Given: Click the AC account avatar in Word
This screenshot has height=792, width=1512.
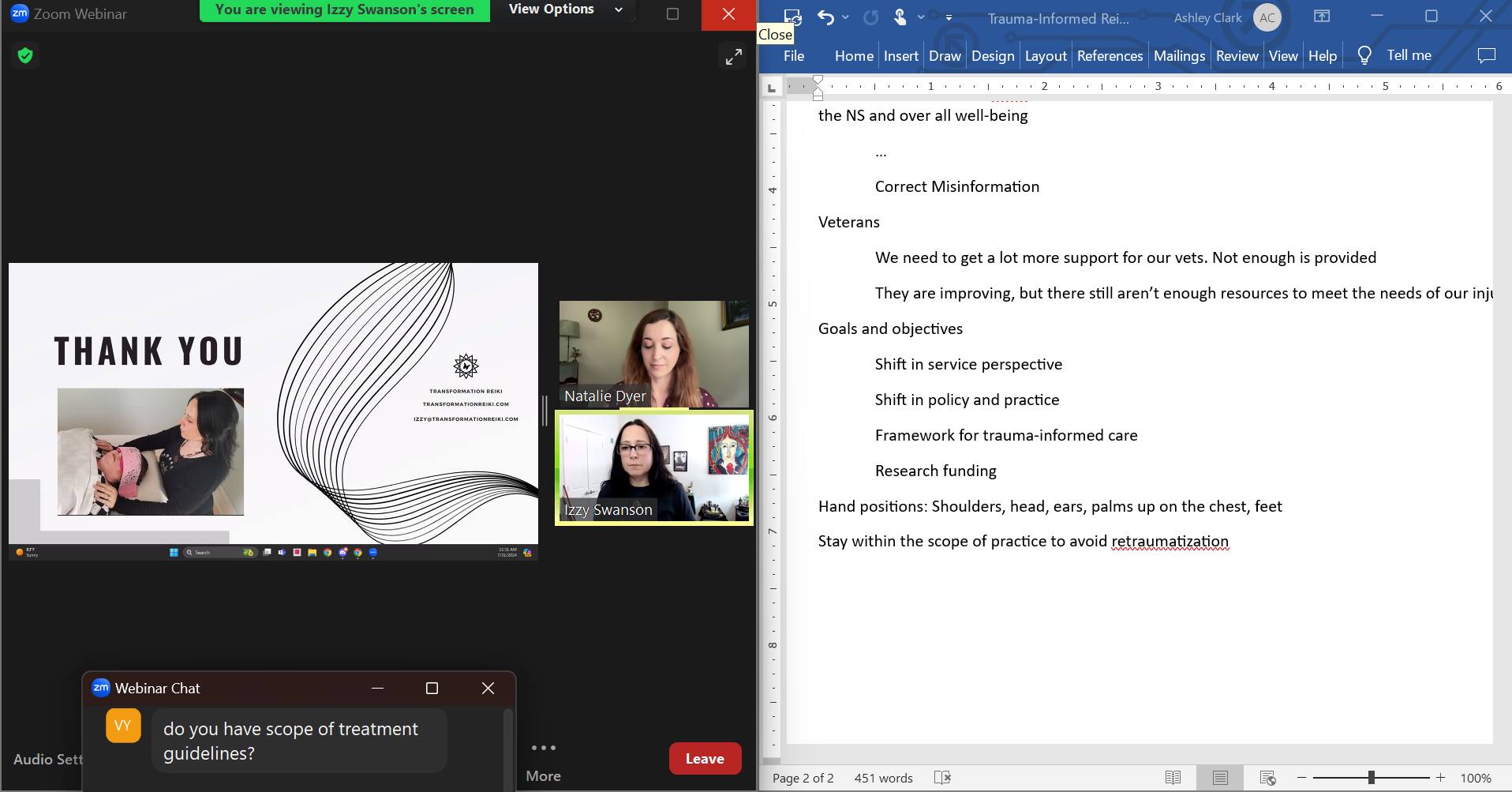Looking at the screenshot, I should pos(1267,17).
